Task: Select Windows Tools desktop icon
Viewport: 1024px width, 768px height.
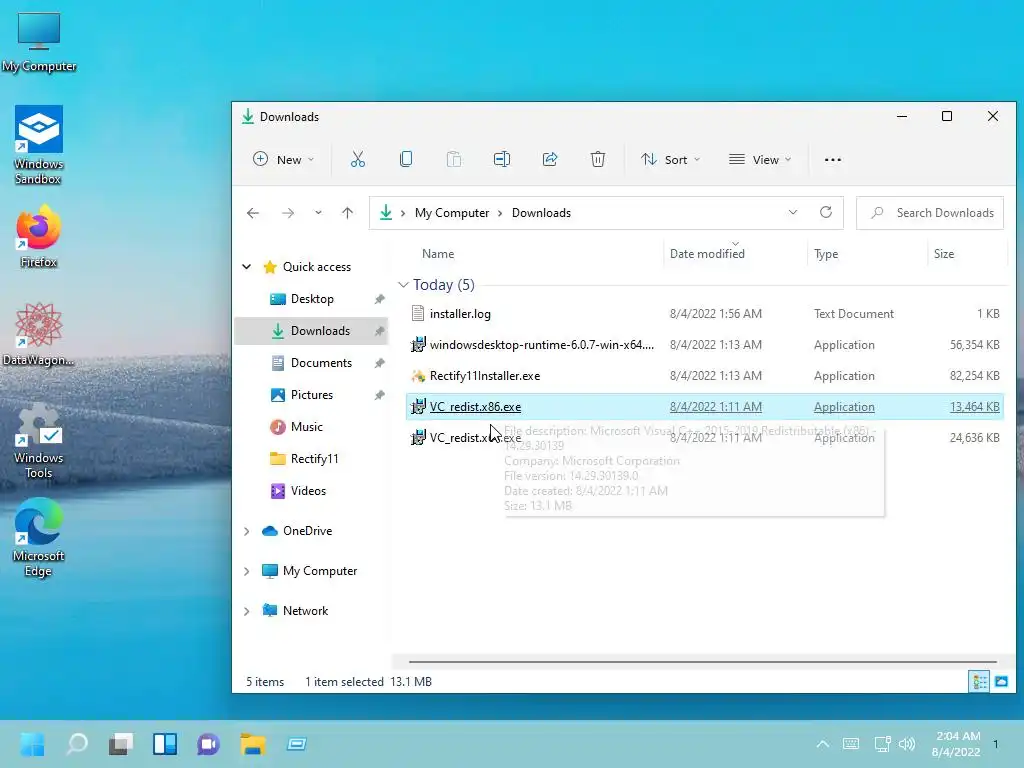Action: point(39,440)
